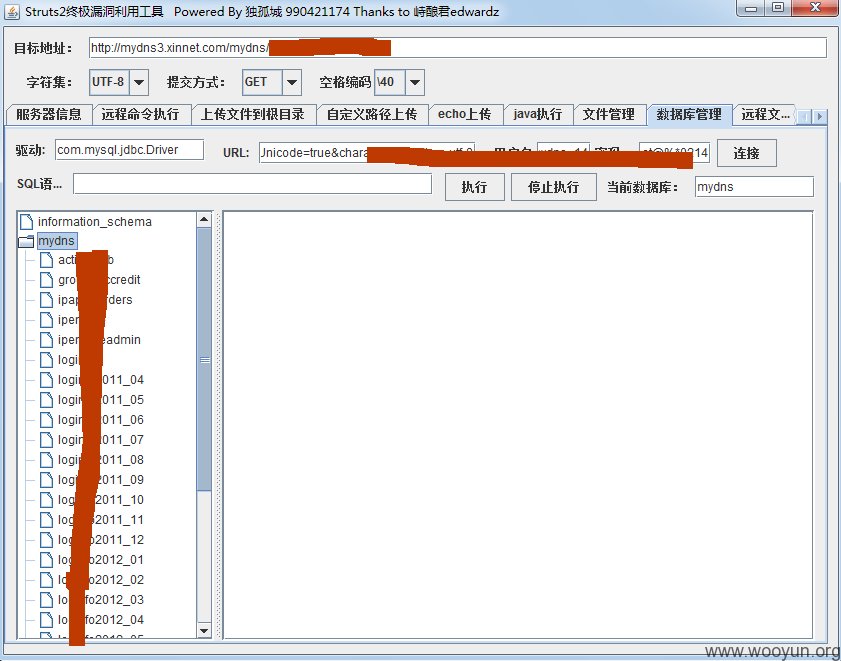Click the 当前数据库 field showing mydns
The height and width of the screenshot is (661, 841).
pos(754,187)
